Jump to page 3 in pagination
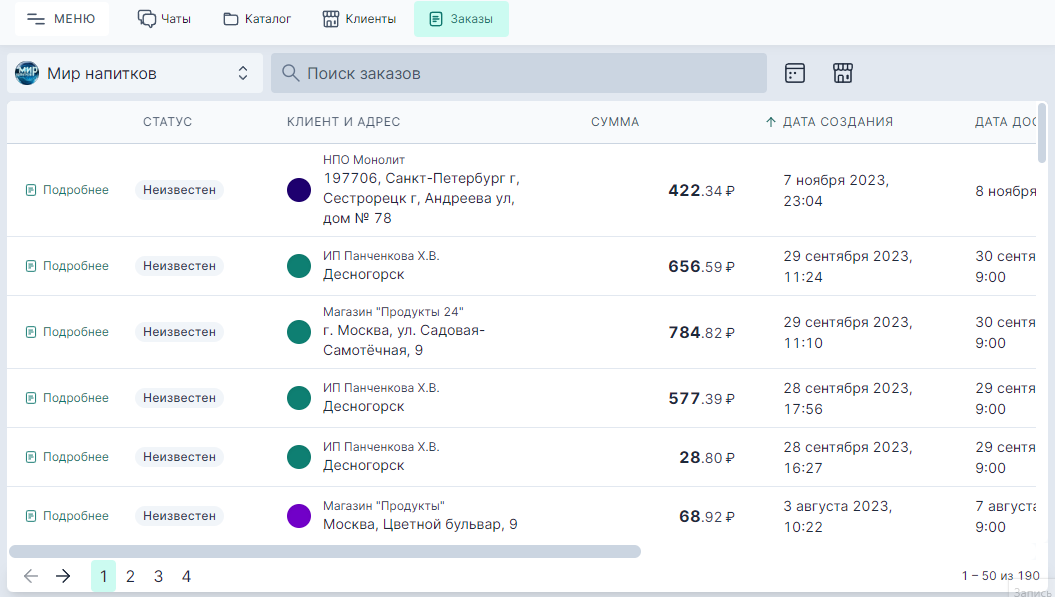1055x597 pixels. (158, 576)
